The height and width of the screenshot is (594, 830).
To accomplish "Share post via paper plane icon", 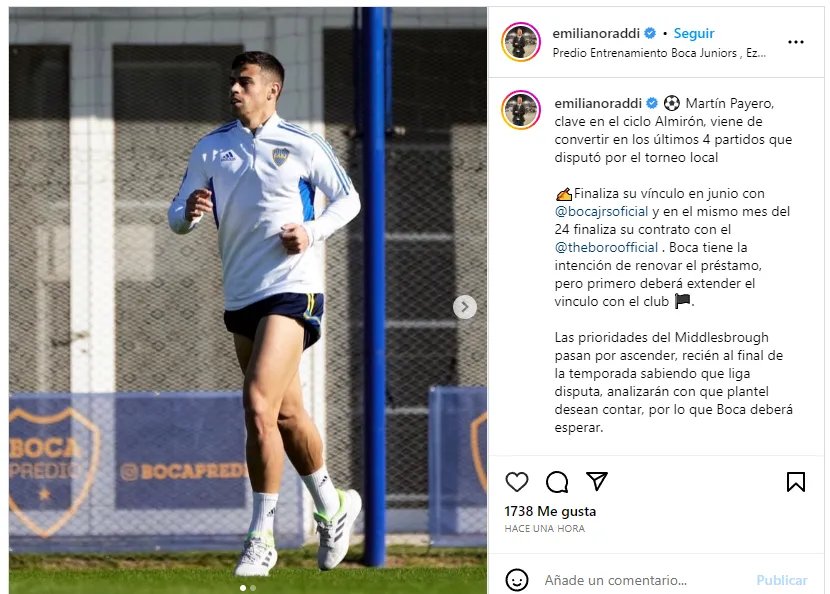I will coord(597,481).
